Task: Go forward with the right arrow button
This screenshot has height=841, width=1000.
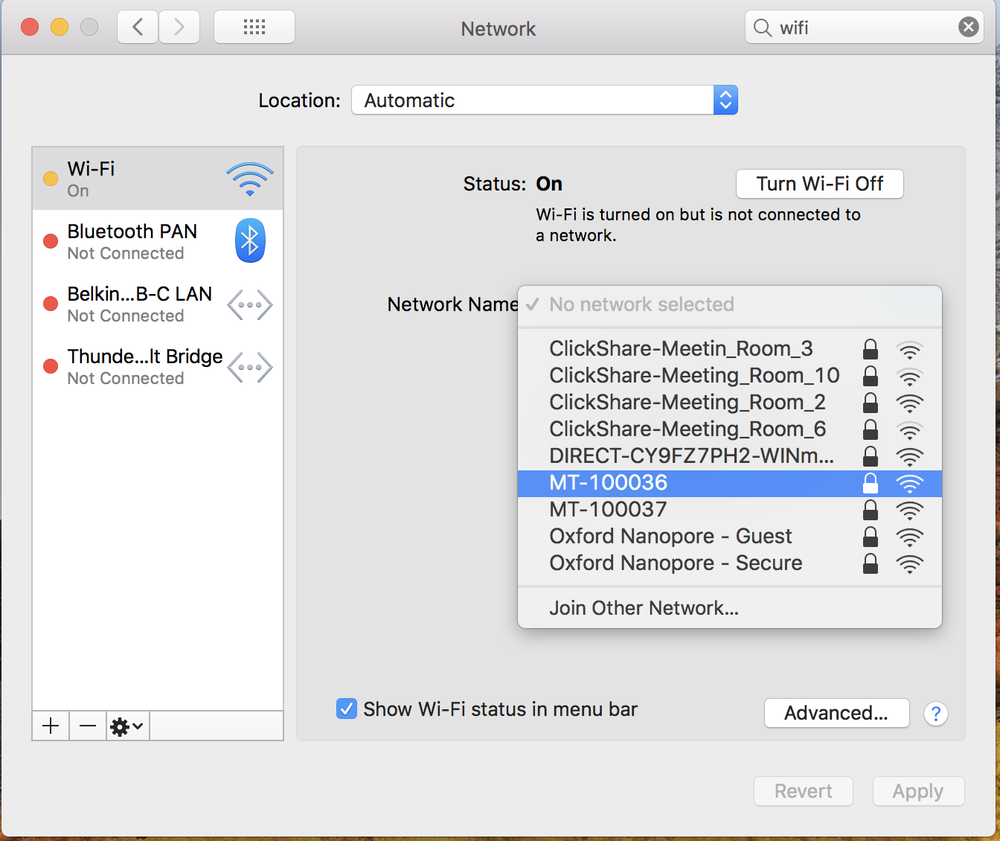Action: 179,27
